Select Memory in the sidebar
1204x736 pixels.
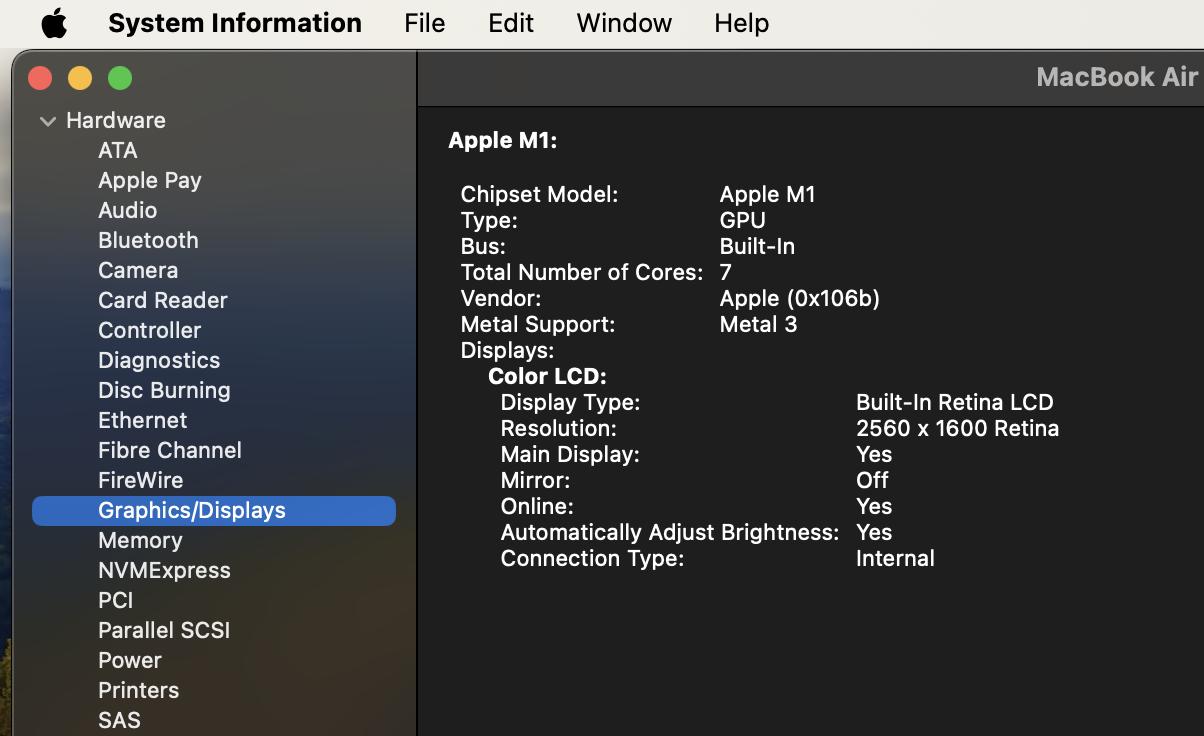[140, 540]
